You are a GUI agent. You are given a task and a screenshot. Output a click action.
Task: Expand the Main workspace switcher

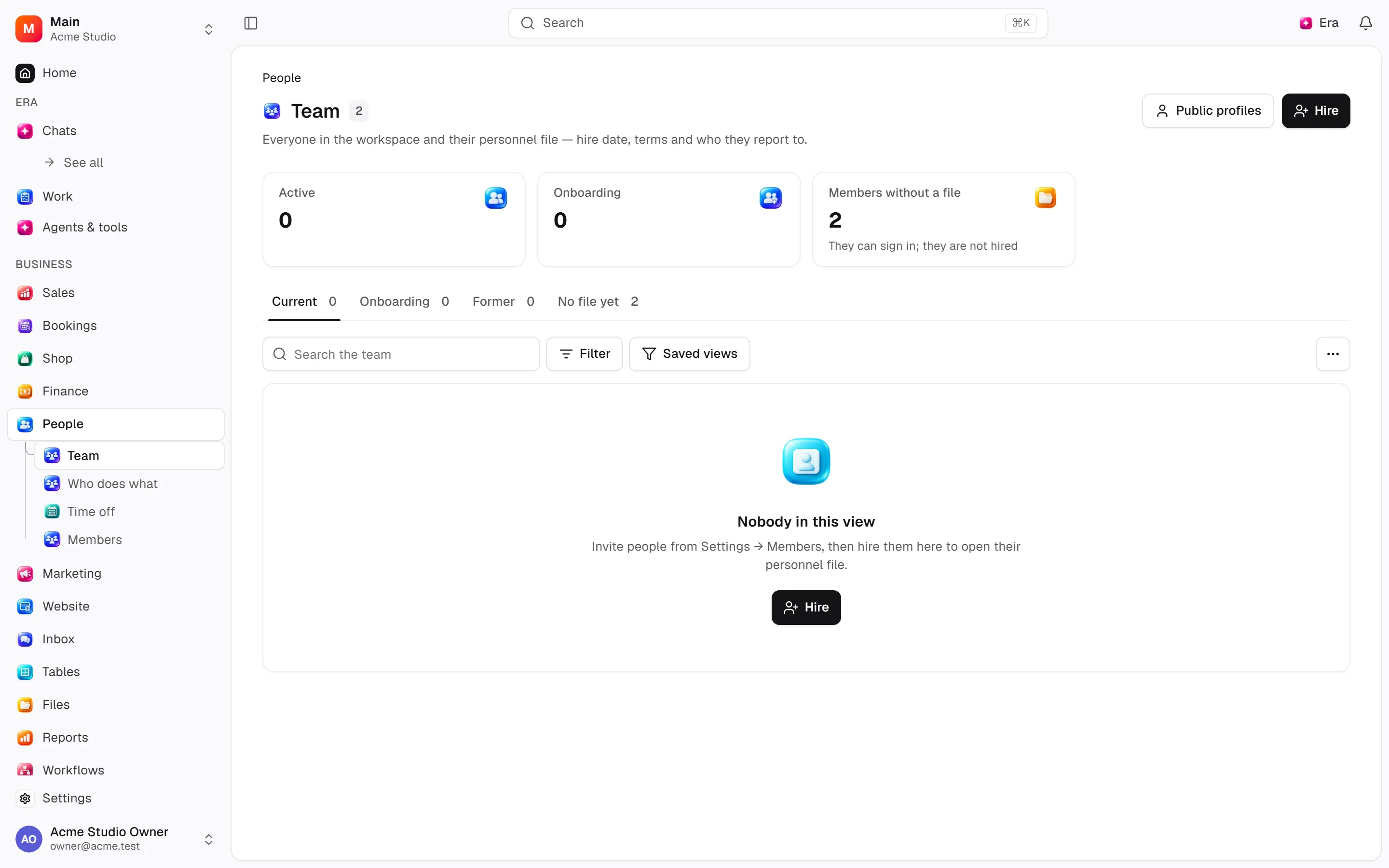(x=115, y=29)
